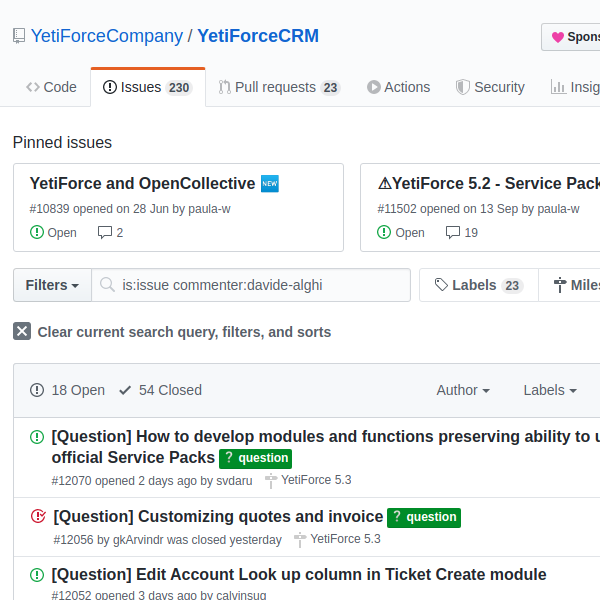Click the milestone signpost icon beside YetiForce 5.3 on issue #12070
This screenshot has height=600, width=600.
click(x=271, y=481)
